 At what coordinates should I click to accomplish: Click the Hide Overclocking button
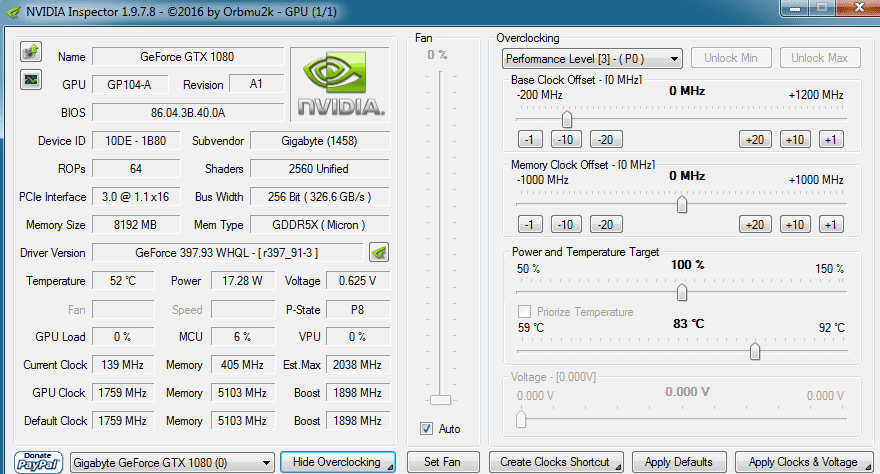(338, 462)
